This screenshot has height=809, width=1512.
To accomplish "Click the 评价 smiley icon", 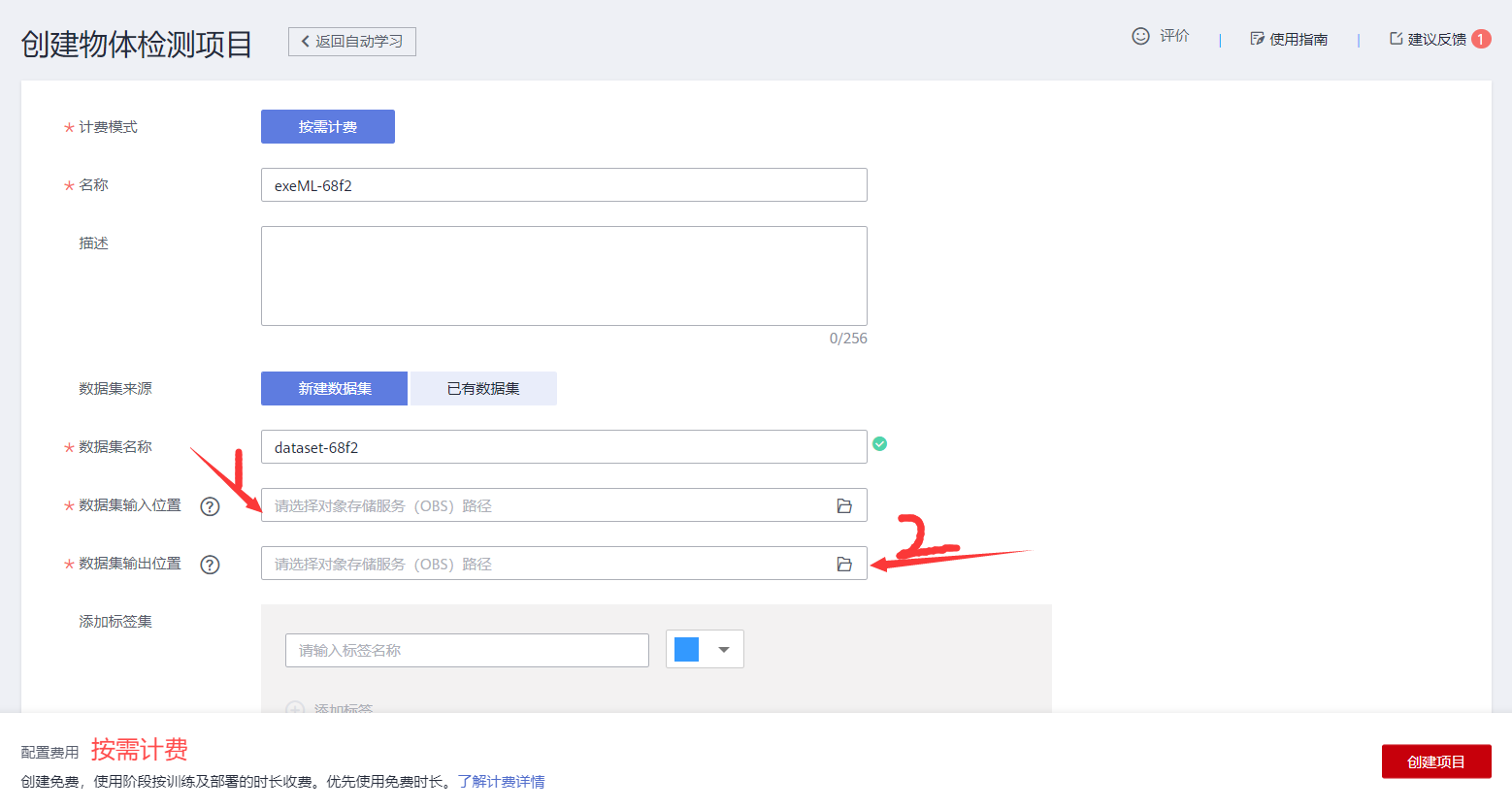I will (x=1140, y=36).
